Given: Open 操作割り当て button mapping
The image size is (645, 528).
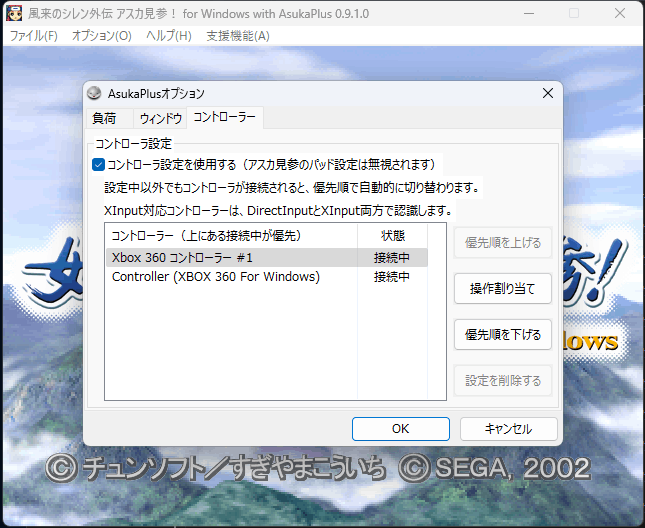Looking at the screenshot, I should tap(503, 289).
